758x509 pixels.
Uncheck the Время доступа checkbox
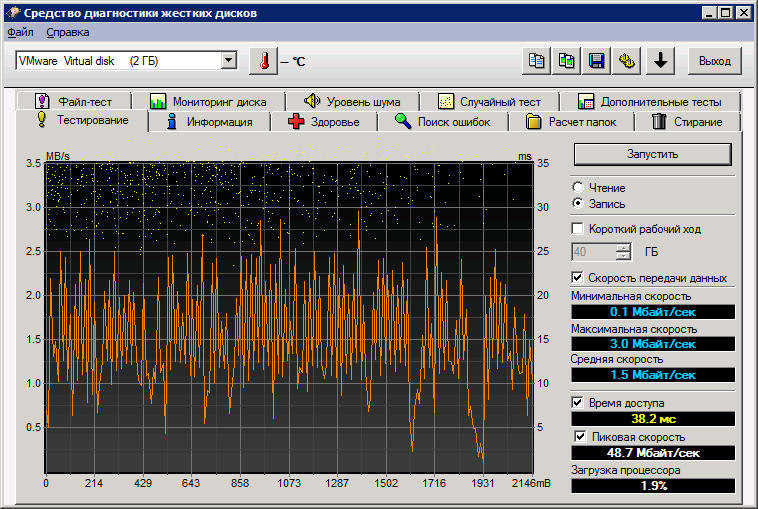tap(578, 402)
